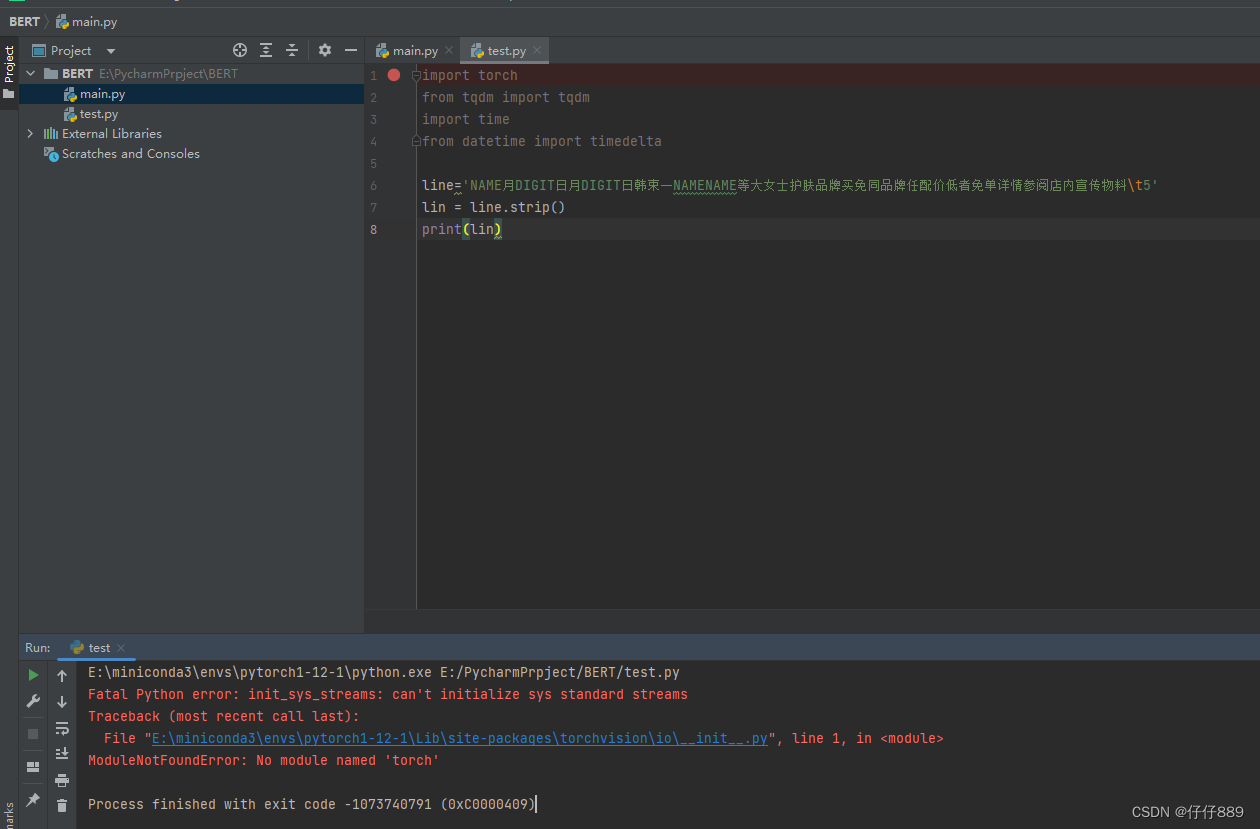The height and width of the screenshot is (829, 1260).
Task: Place cursor in print(lin) line
Action: click(x=461, y=229)
